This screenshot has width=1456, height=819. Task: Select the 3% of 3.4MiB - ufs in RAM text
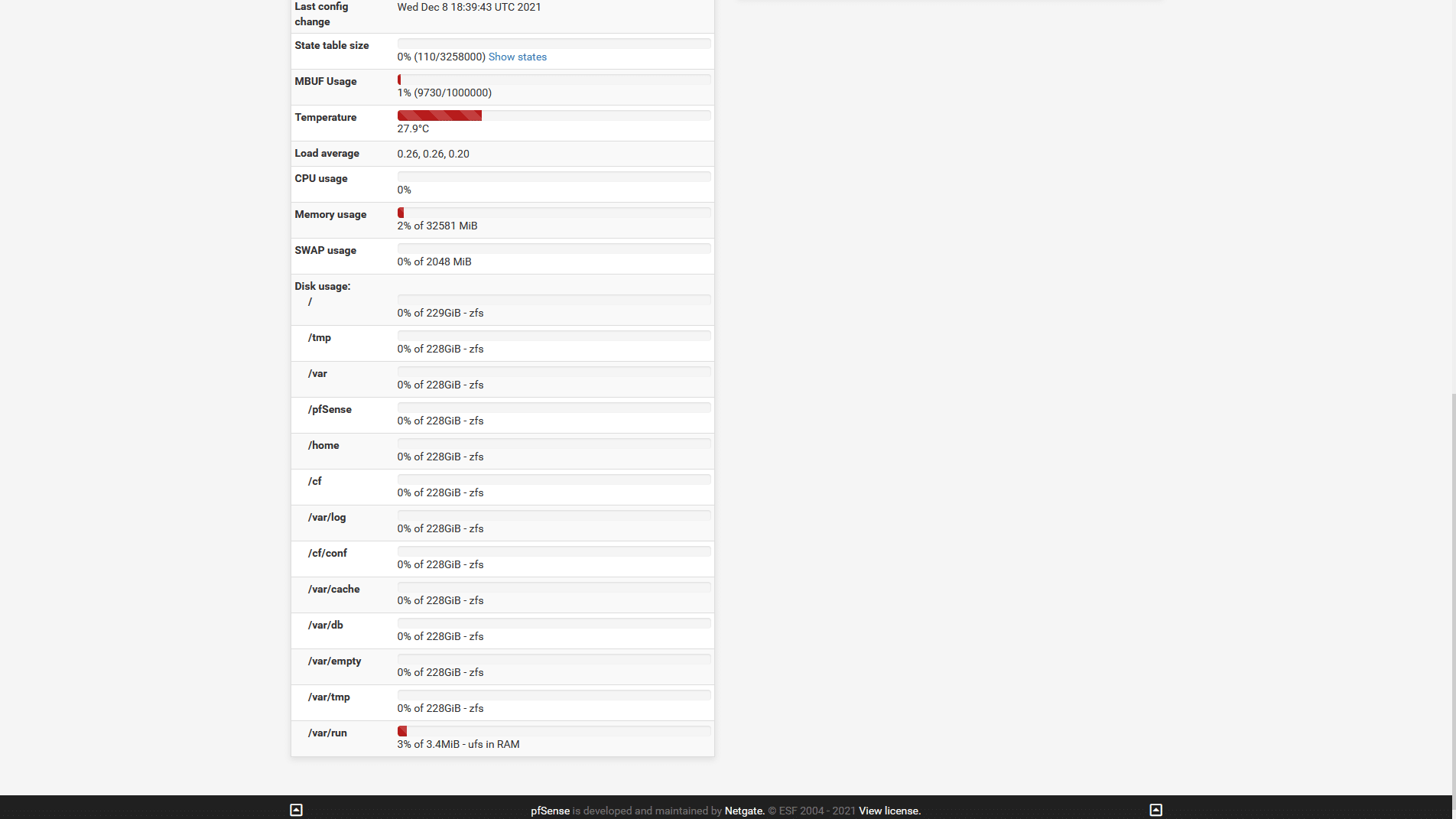coord(459,744)
